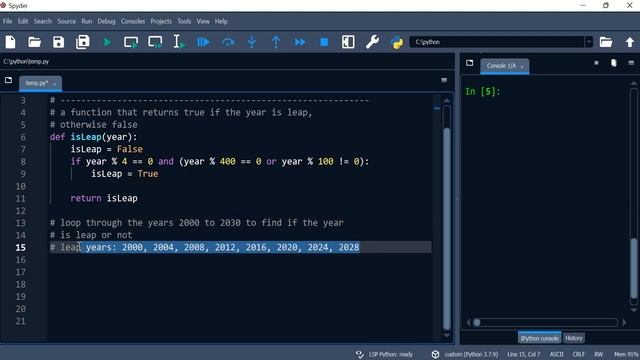Open the File menu
This screenshot has height=360, width=640.
point(8,21)
